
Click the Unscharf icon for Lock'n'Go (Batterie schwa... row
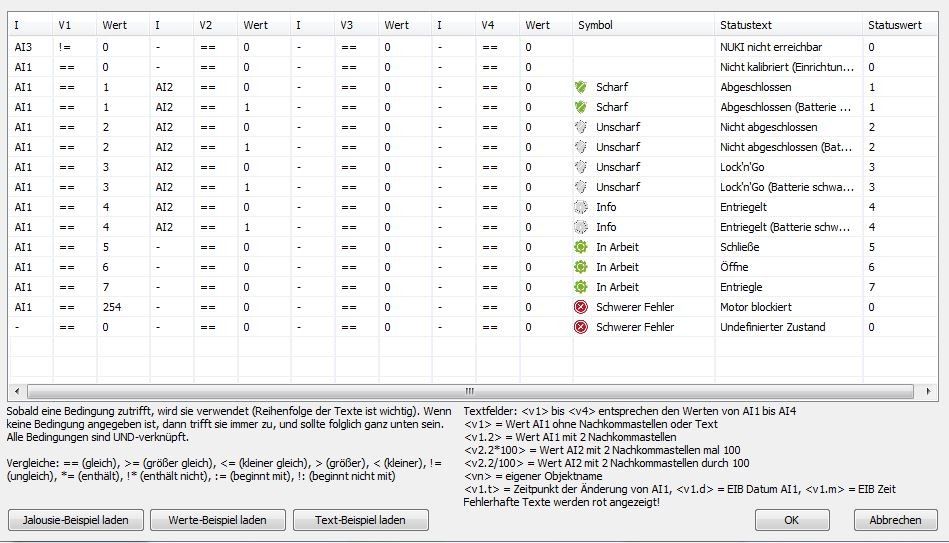click(580, 187)
